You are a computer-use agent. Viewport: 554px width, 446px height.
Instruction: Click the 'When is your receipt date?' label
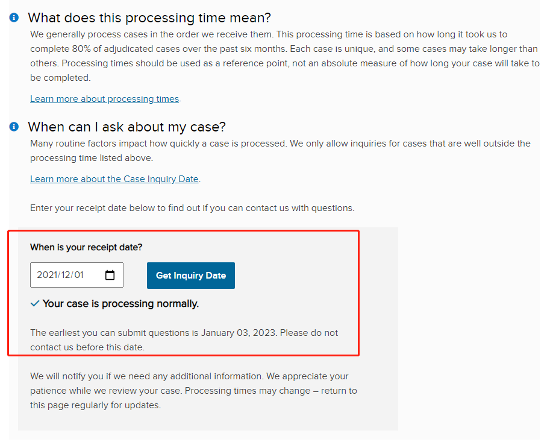(86, 247)
